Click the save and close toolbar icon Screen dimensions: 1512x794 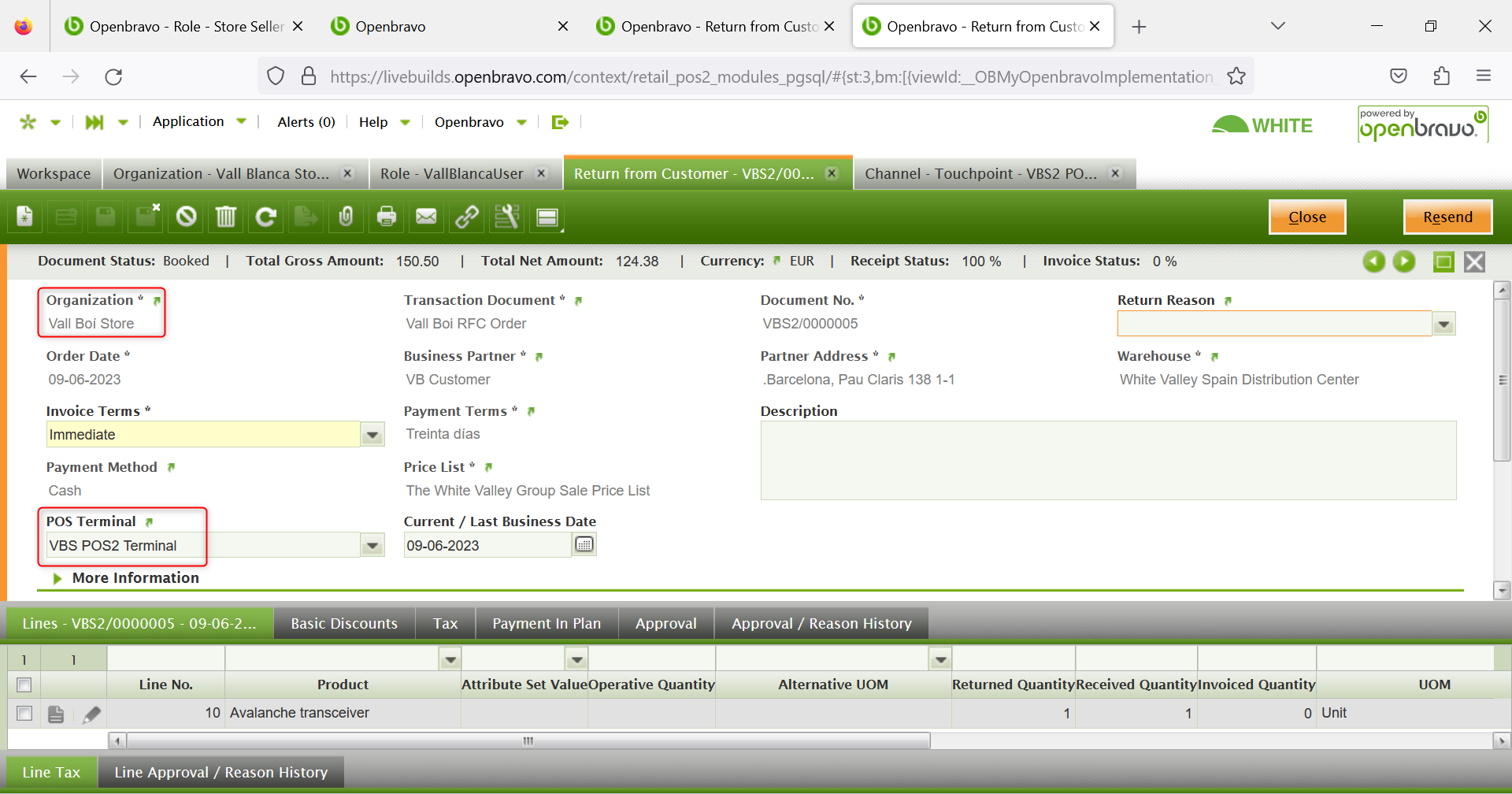pos(146,217)
